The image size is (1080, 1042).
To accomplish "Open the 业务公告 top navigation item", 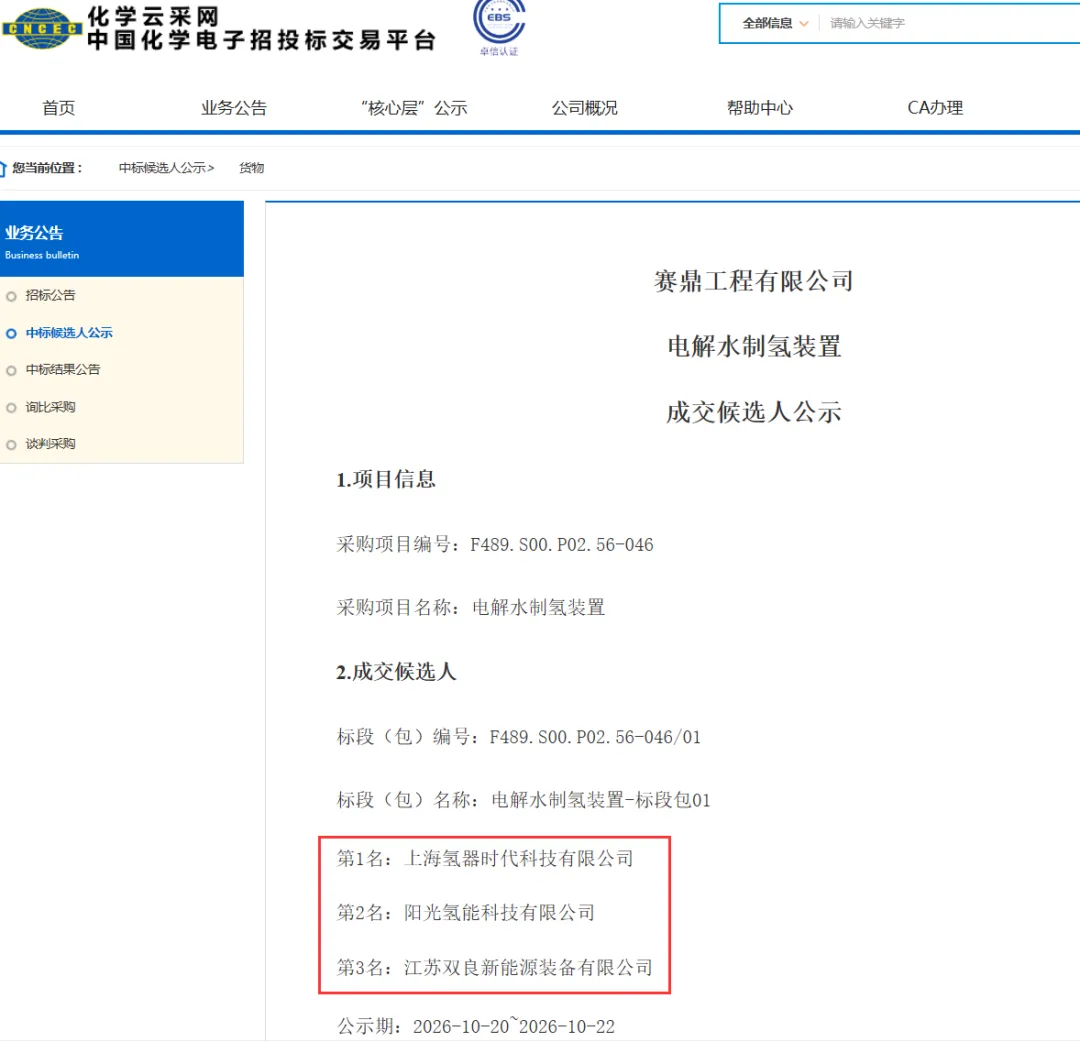I will tap(233, 108).
